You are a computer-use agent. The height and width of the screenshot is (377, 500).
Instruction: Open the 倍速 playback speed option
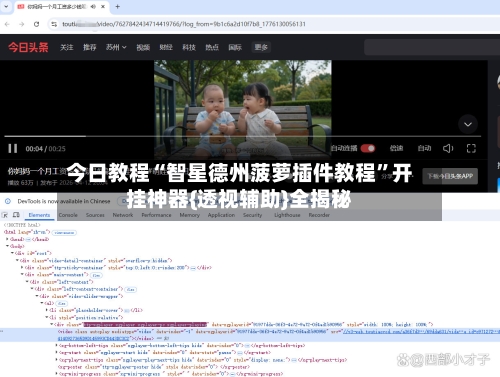(x=396, y=148)
